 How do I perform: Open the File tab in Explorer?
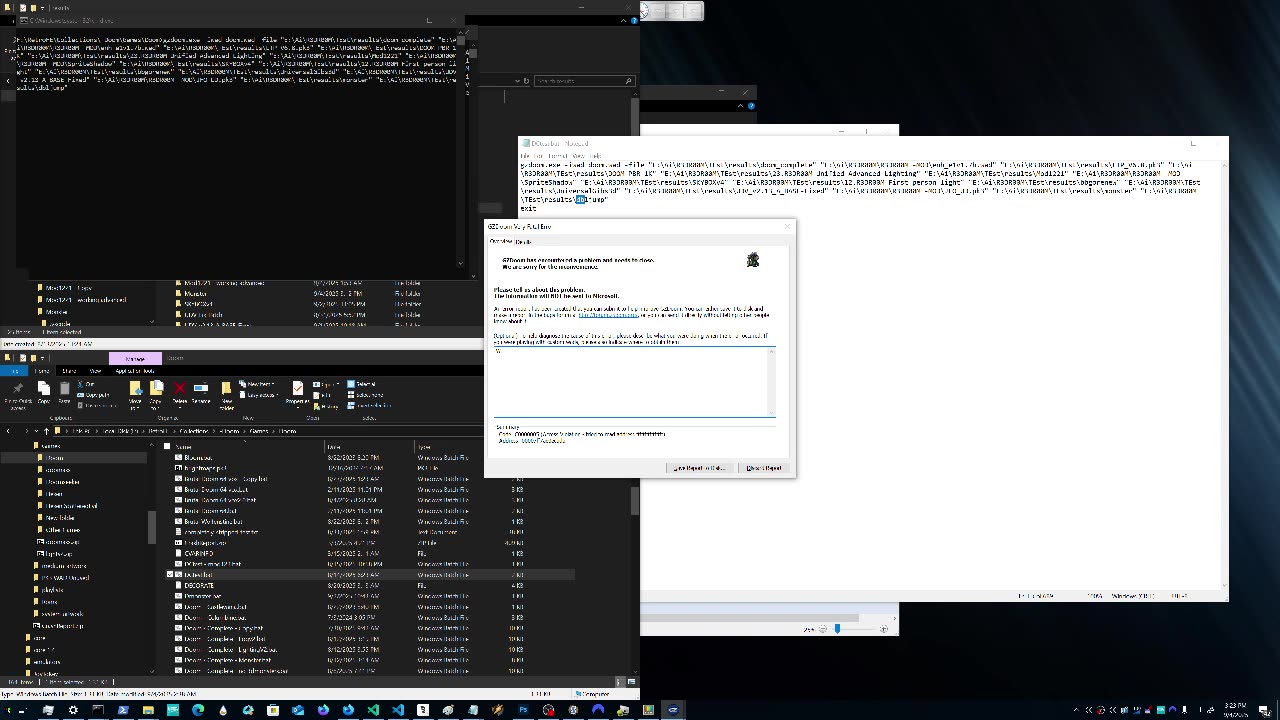click(x=15, y=370)
